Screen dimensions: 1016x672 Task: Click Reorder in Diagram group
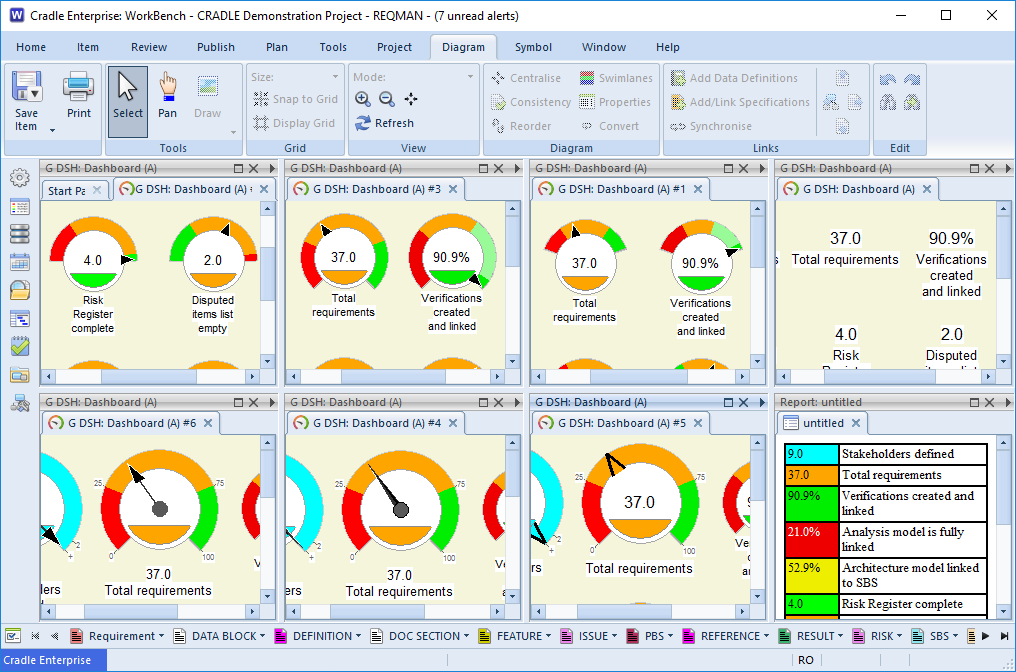coord(522,126)
